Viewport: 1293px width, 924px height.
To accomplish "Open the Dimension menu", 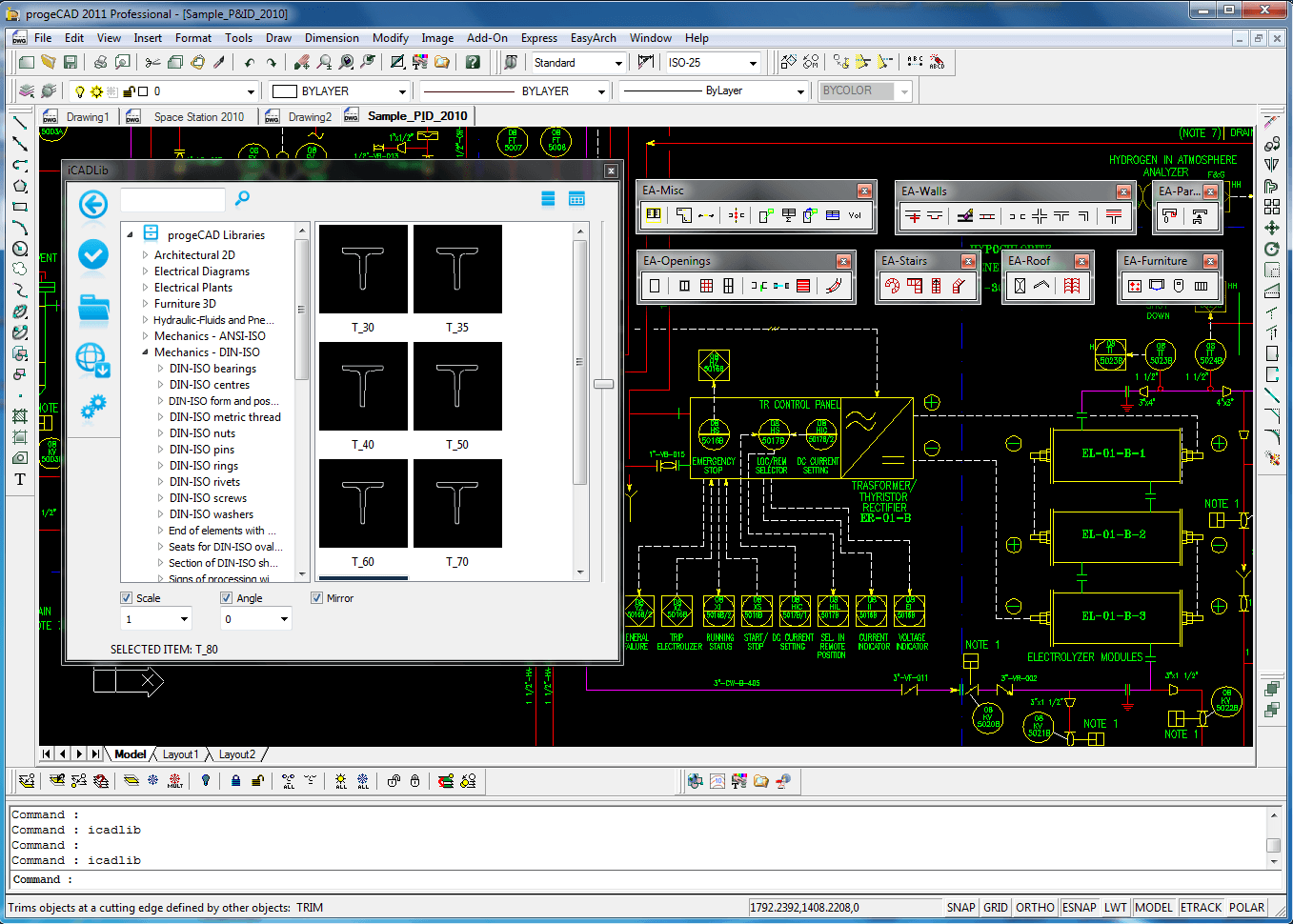I will point(332,38).
